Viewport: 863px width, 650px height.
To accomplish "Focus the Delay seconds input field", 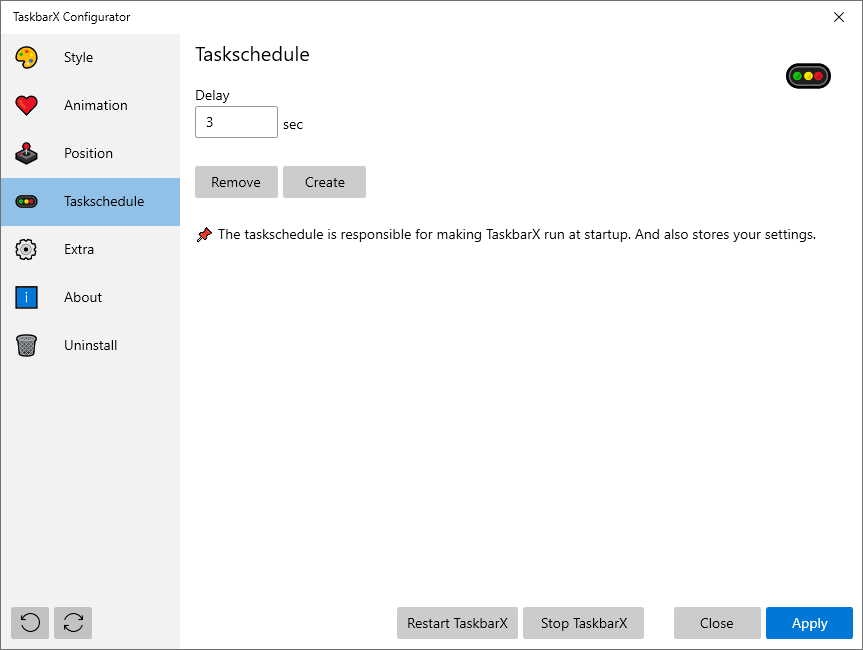I will (236, 122).
